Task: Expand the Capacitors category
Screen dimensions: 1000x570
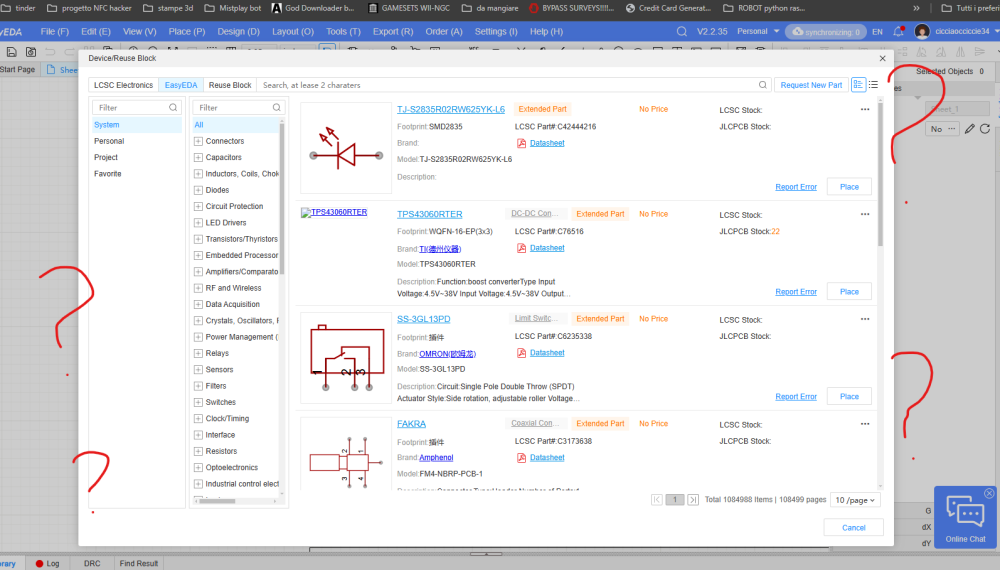Action: [x=198, y=157]
